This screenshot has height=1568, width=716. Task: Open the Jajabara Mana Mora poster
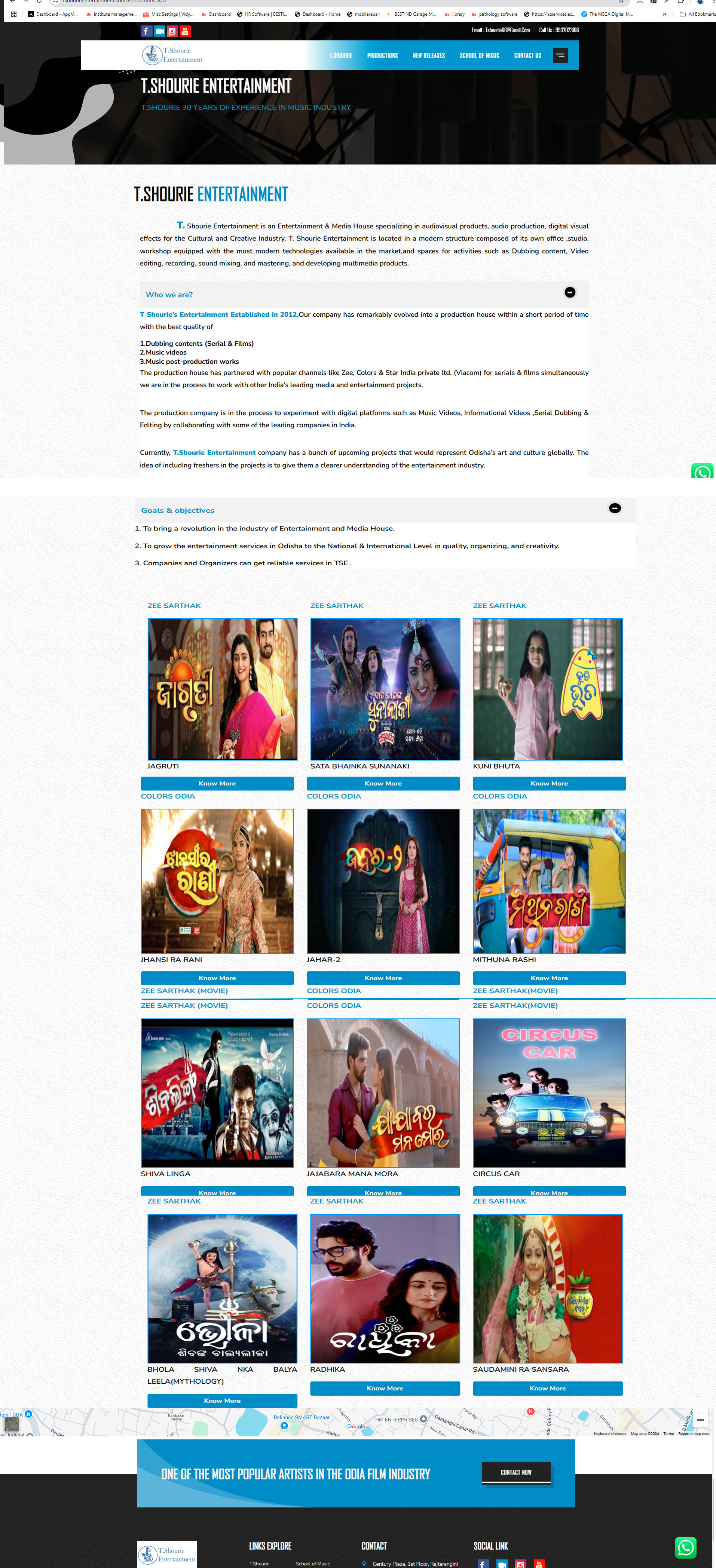coord(383,1092)
